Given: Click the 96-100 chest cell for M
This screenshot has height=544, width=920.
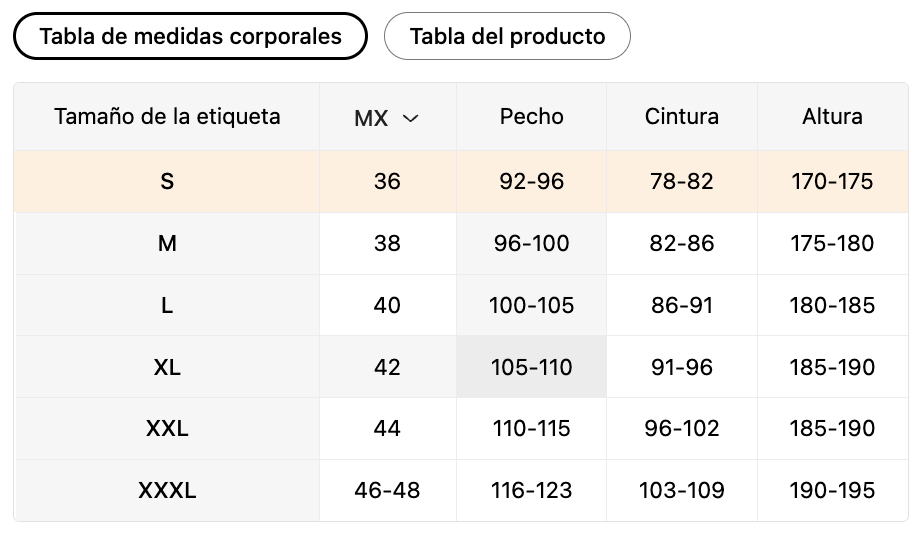Looking at the screenshot, I should click(x=531, y=244).
